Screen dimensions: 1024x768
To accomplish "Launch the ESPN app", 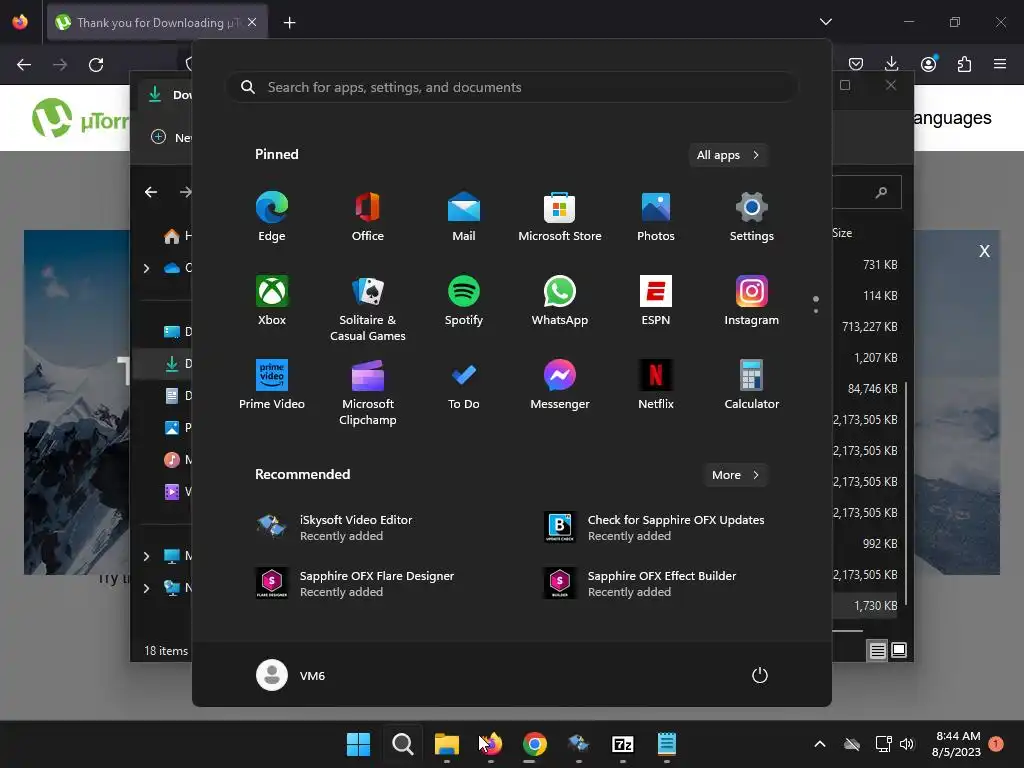I will click(656, 300).
